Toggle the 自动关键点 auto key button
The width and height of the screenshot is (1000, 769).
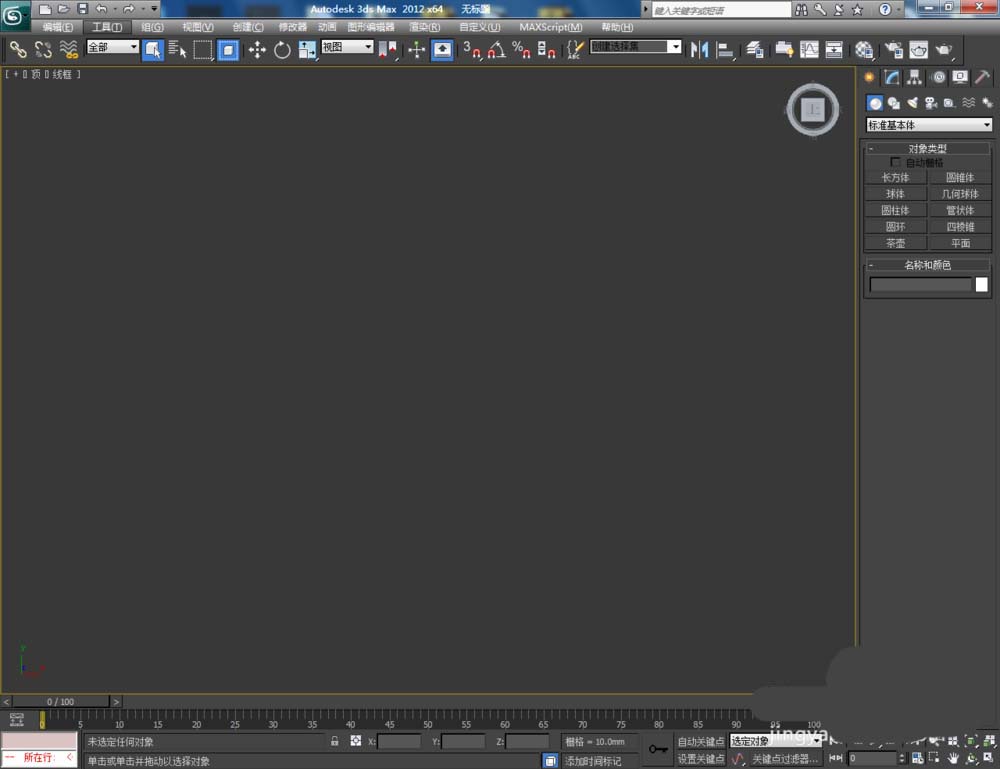tap(700, 741)
